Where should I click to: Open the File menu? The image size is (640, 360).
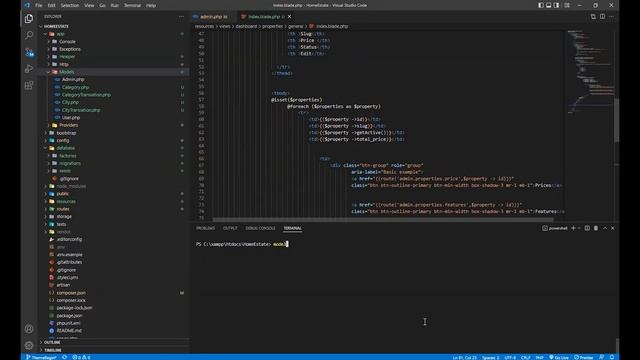tap(39, 5)
